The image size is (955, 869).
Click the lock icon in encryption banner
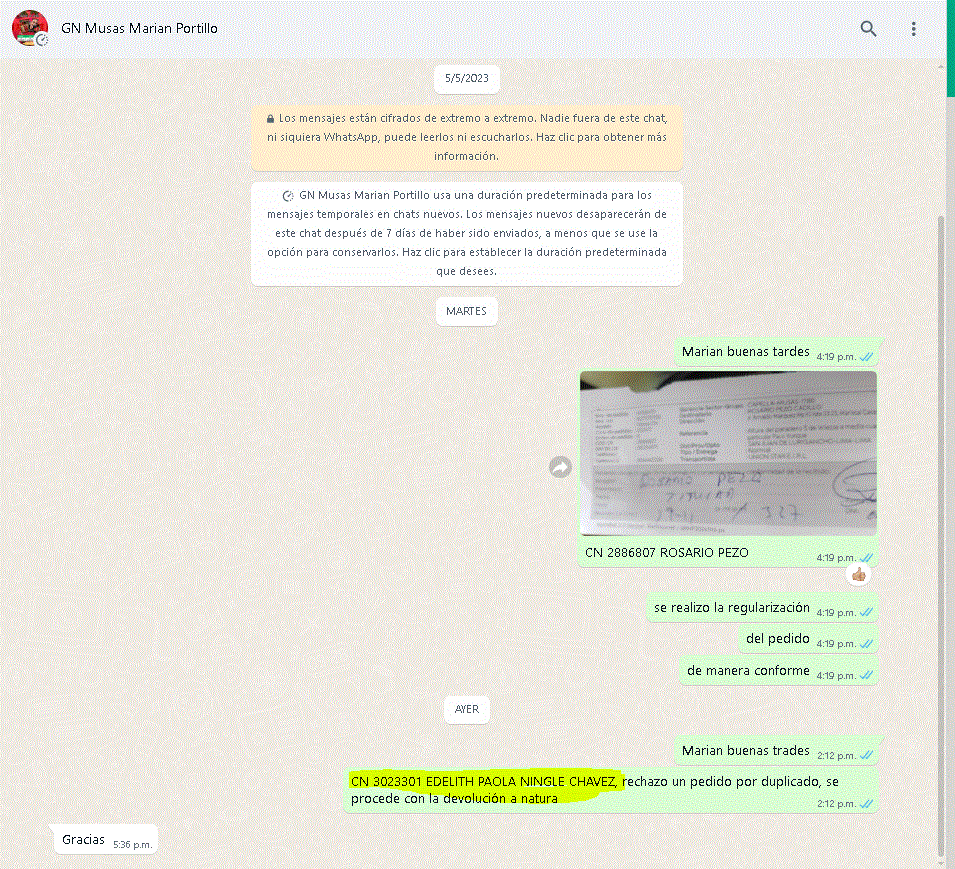click(271, 117)
